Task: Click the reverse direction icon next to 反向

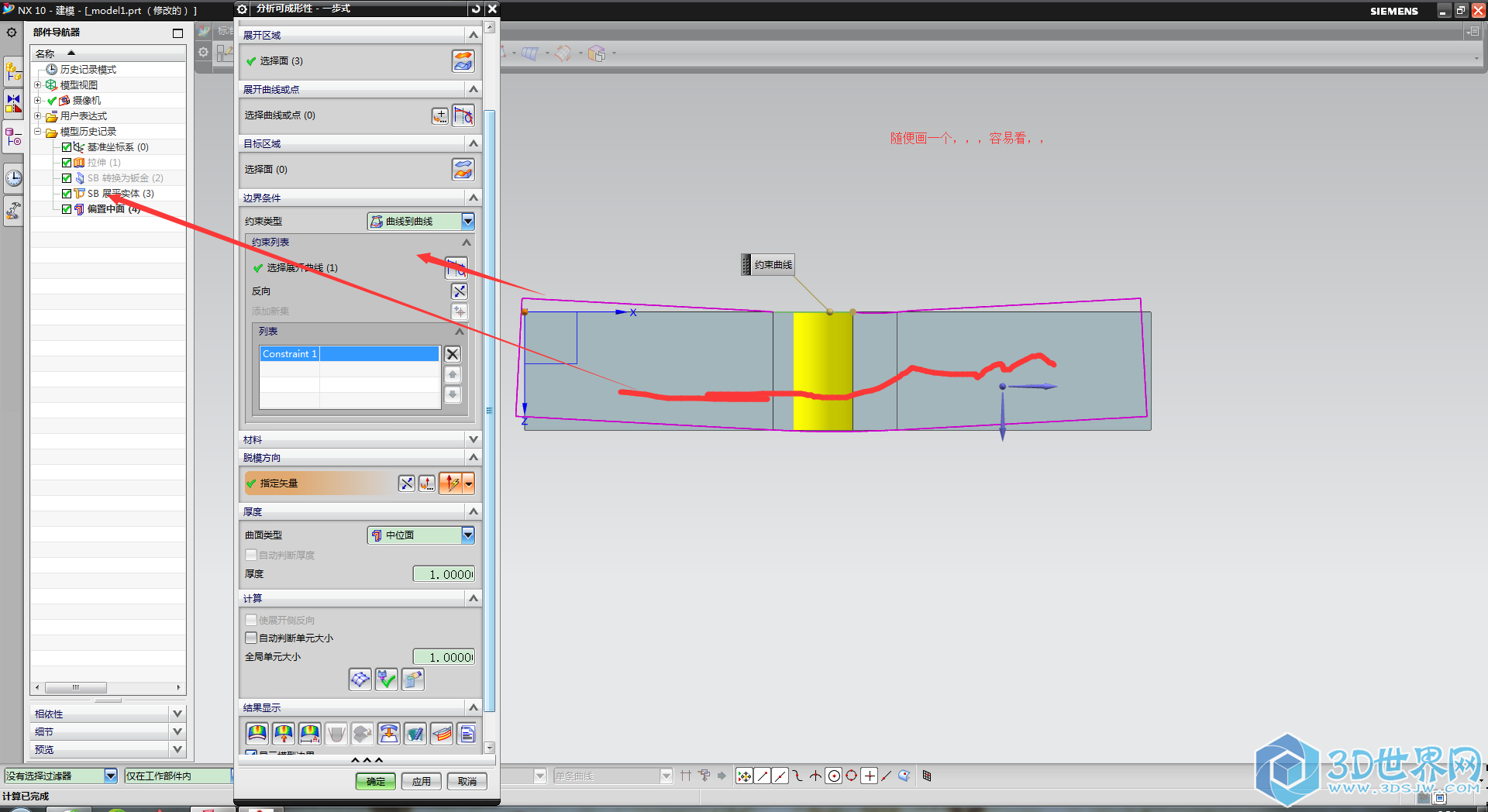Action: point(460,291)
